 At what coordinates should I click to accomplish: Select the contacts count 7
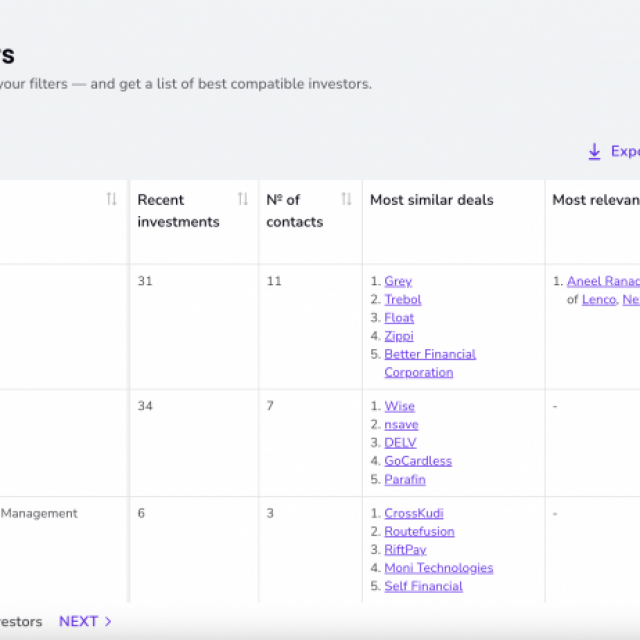[x=270, y=406]
